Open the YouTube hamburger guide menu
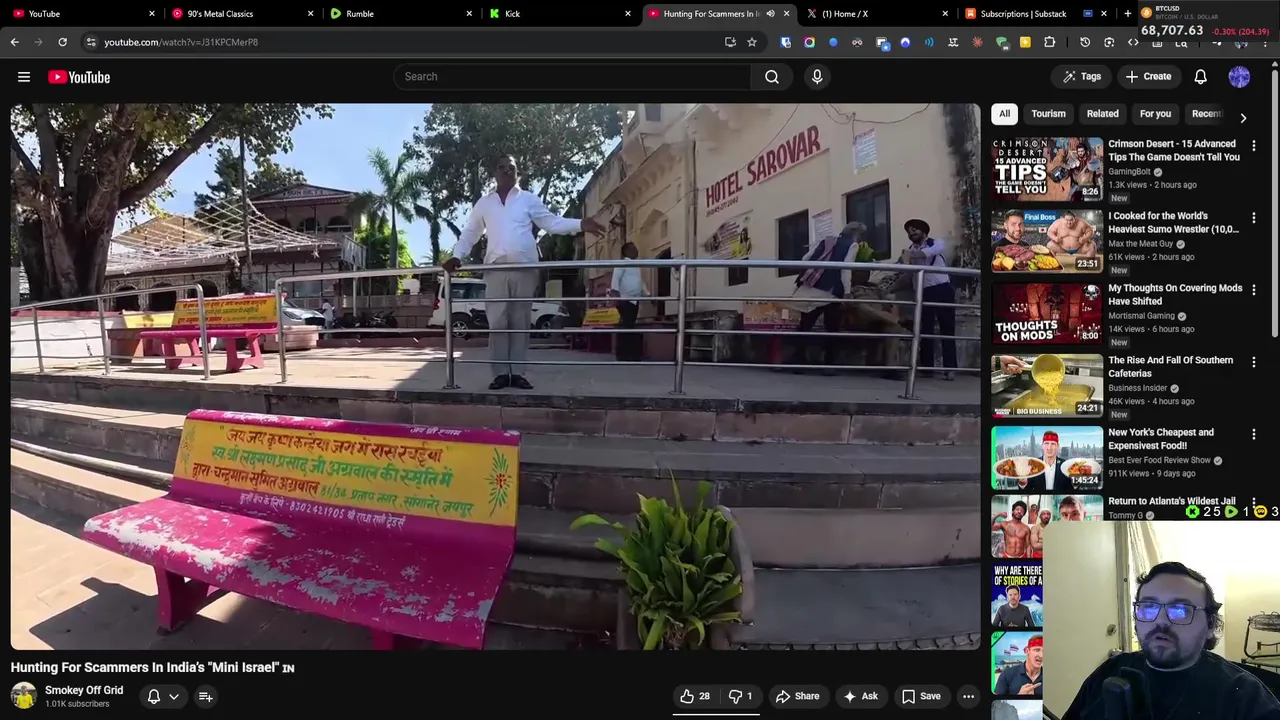 click(x=24, y=77)
